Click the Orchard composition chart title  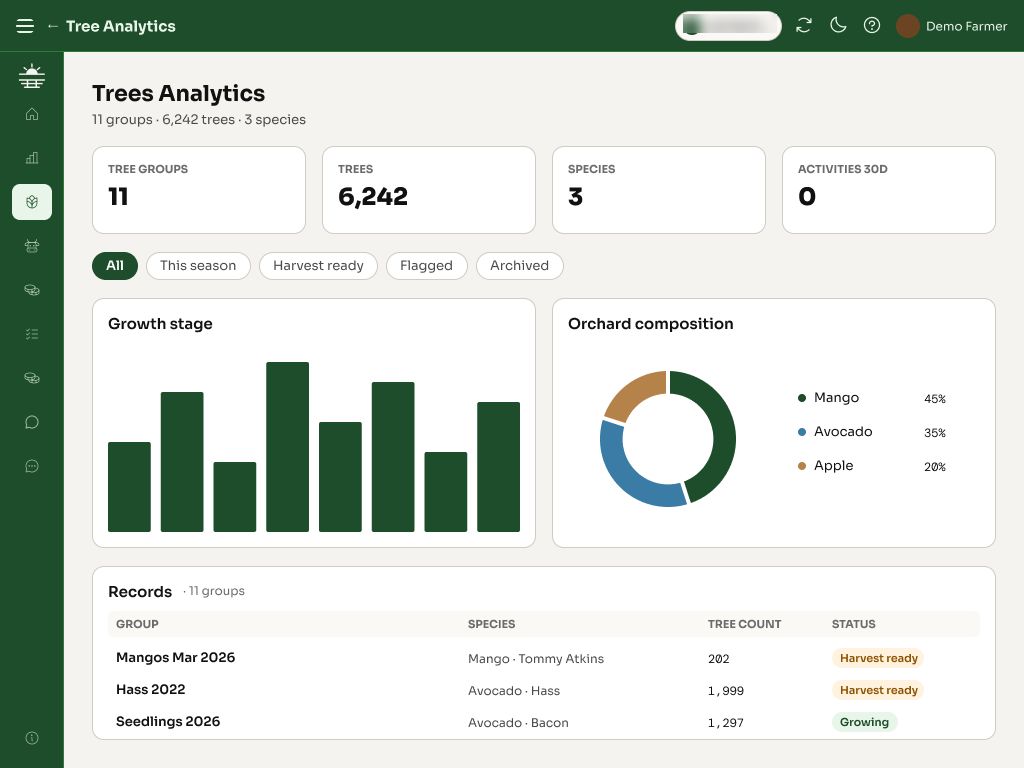click(650, 324)
